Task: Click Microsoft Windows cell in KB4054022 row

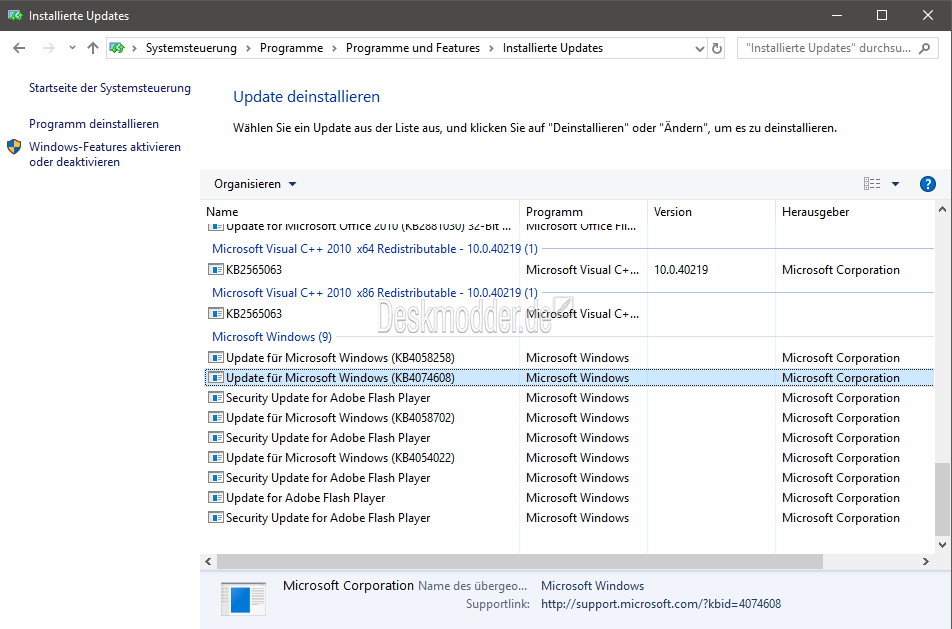Action: [x=577, y=458]
